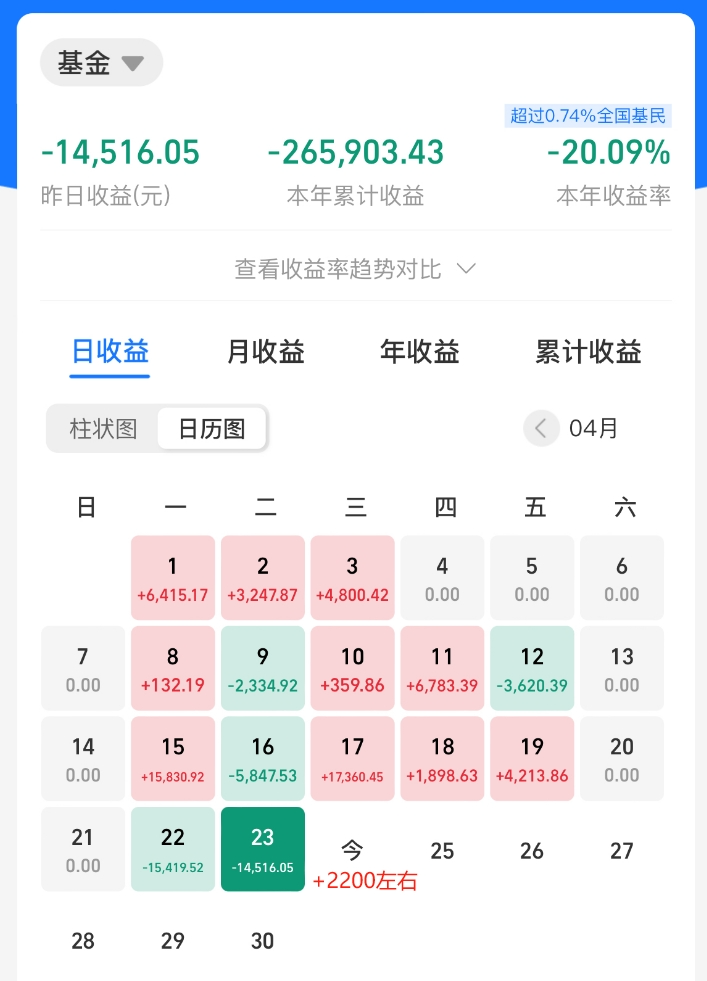Select highlighted April 23 cell -14,516.05

pyautogui.click(x=263, y=849)
